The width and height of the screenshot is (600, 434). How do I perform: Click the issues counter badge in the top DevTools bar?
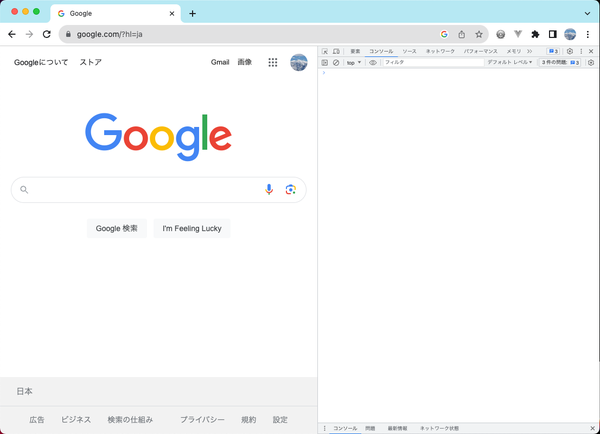click(x=553, y=51)
